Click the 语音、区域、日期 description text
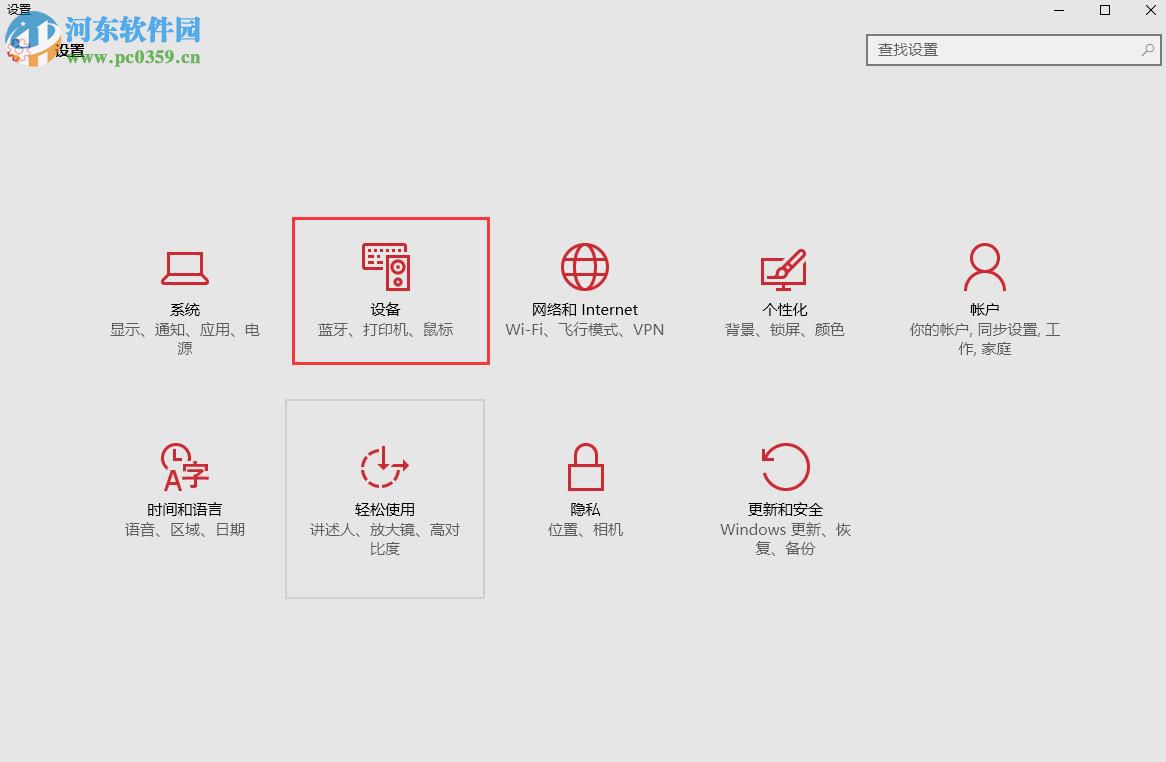The image size is (1166, 762). pyautogui.click(x=184, y=529)
